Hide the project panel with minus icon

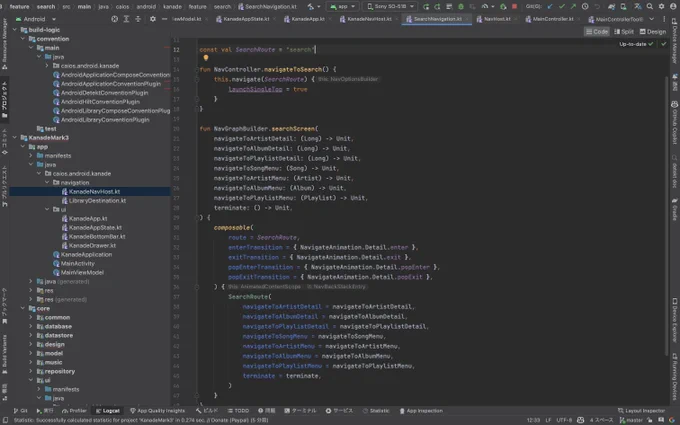coord(164,19)
